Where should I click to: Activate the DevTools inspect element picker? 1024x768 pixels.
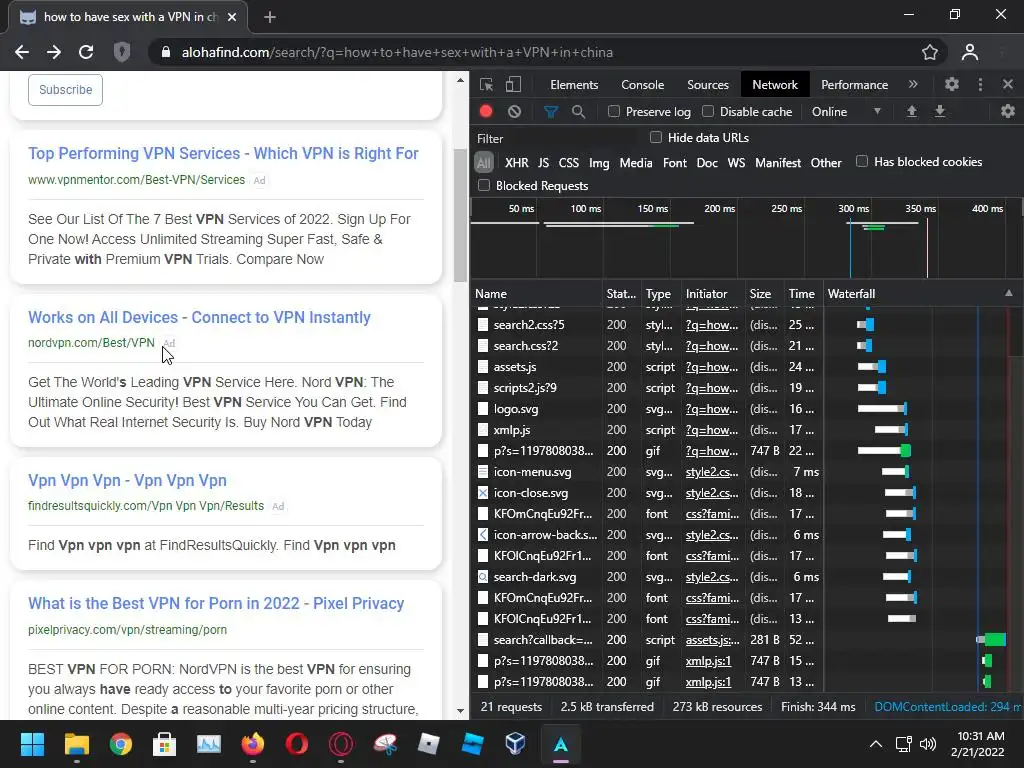pos(486,84)
